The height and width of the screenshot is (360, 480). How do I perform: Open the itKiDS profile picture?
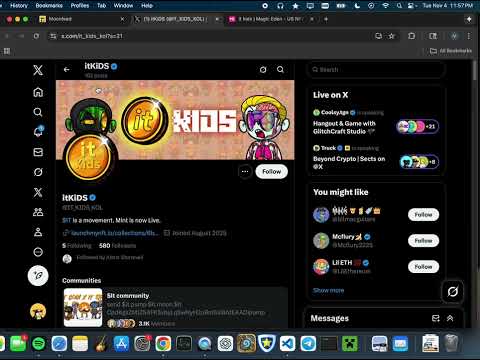89,157
